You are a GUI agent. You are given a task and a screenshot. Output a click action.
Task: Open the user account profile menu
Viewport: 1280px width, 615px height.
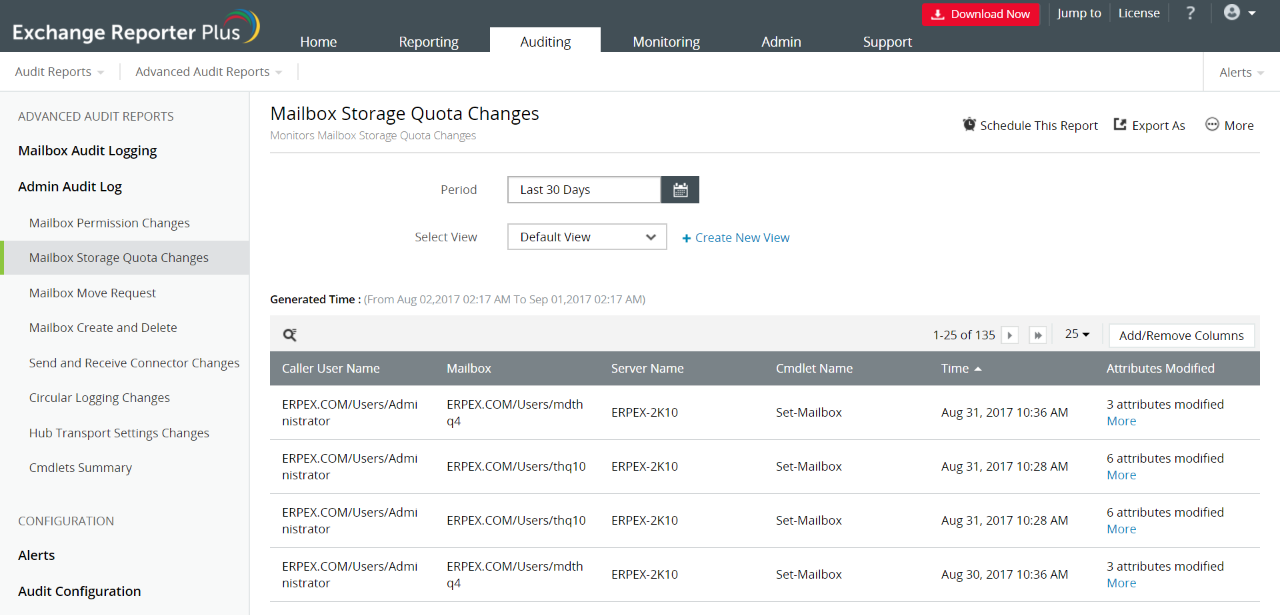pyautogui.click(x=1239, y=13)
